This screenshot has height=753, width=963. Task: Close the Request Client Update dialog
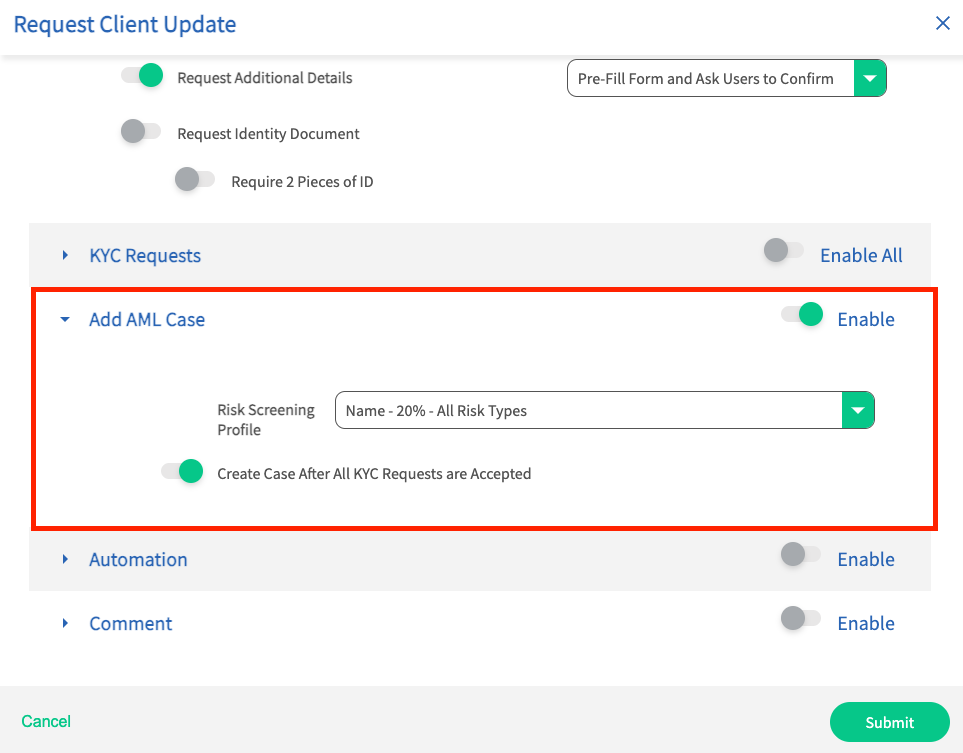click(942, 23)
